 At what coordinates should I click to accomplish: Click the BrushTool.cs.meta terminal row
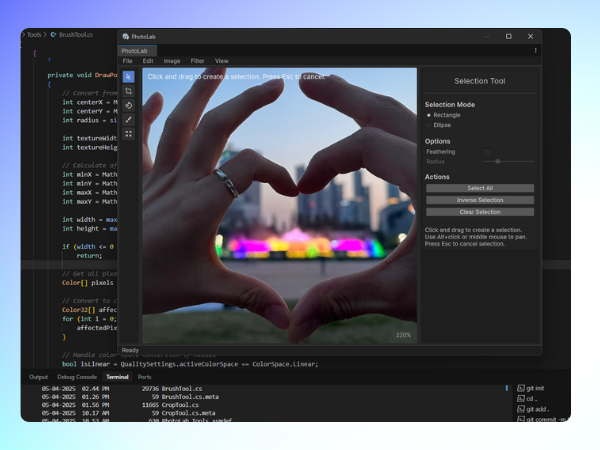[130, 397]
